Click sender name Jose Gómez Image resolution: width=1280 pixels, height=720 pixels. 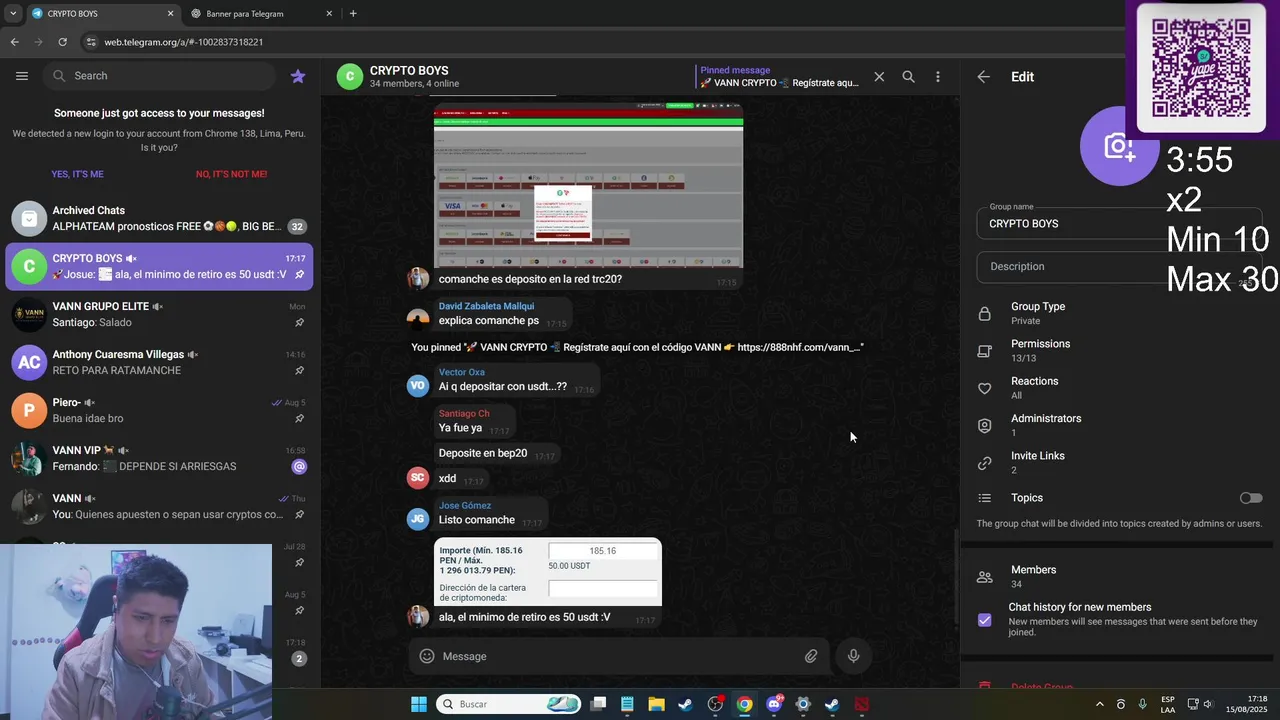(x=465, y=506)
